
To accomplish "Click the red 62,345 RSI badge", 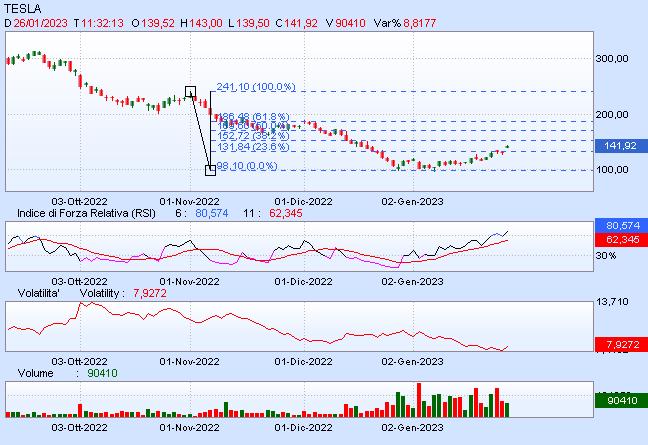I will 621,240.
